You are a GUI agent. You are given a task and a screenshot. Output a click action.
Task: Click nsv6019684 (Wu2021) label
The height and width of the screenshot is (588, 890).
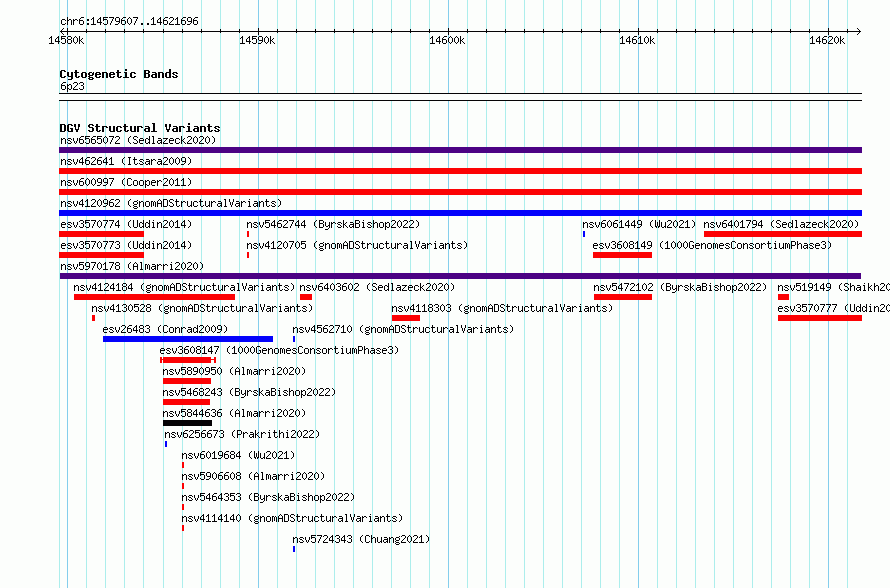click(238, 455)
